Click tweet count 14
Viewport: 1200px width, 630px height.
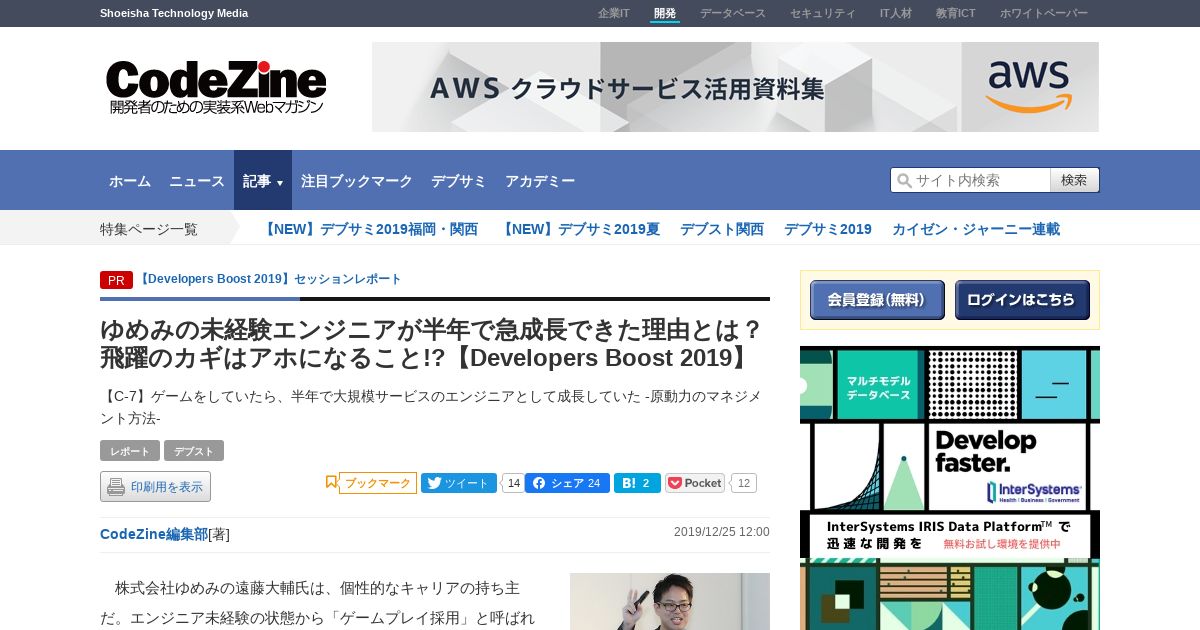(x=513, y=483)
